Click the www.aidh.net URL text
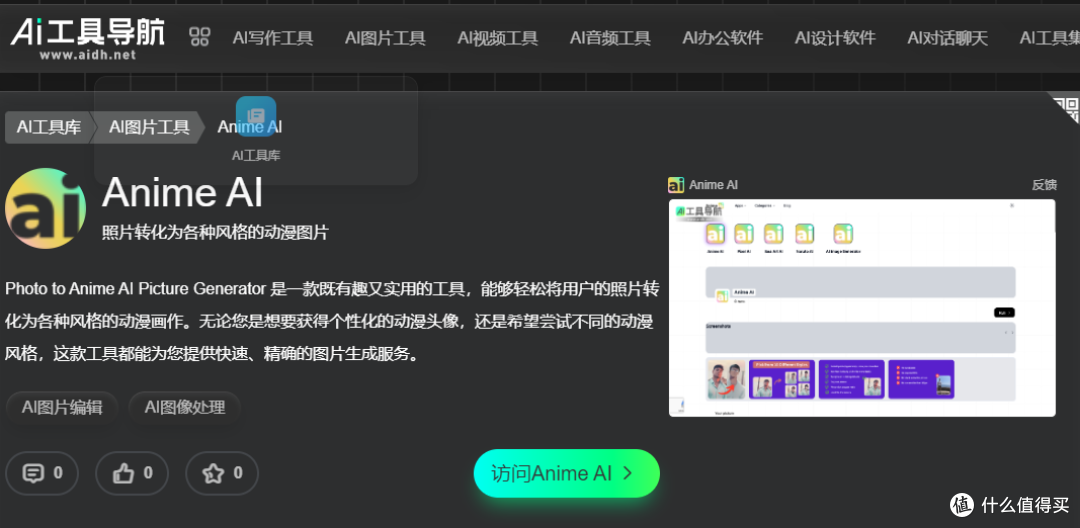This screenshot has height=528, width=1080. pos(87,55)
